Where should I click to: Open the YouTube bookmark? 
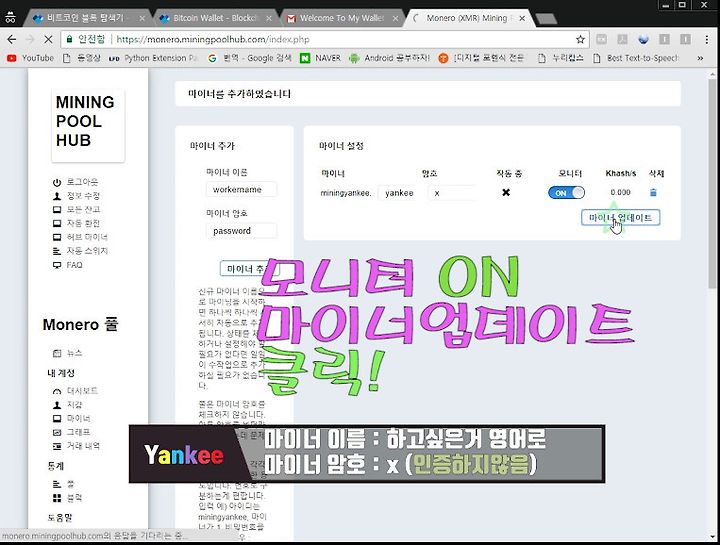coord(30,58)
